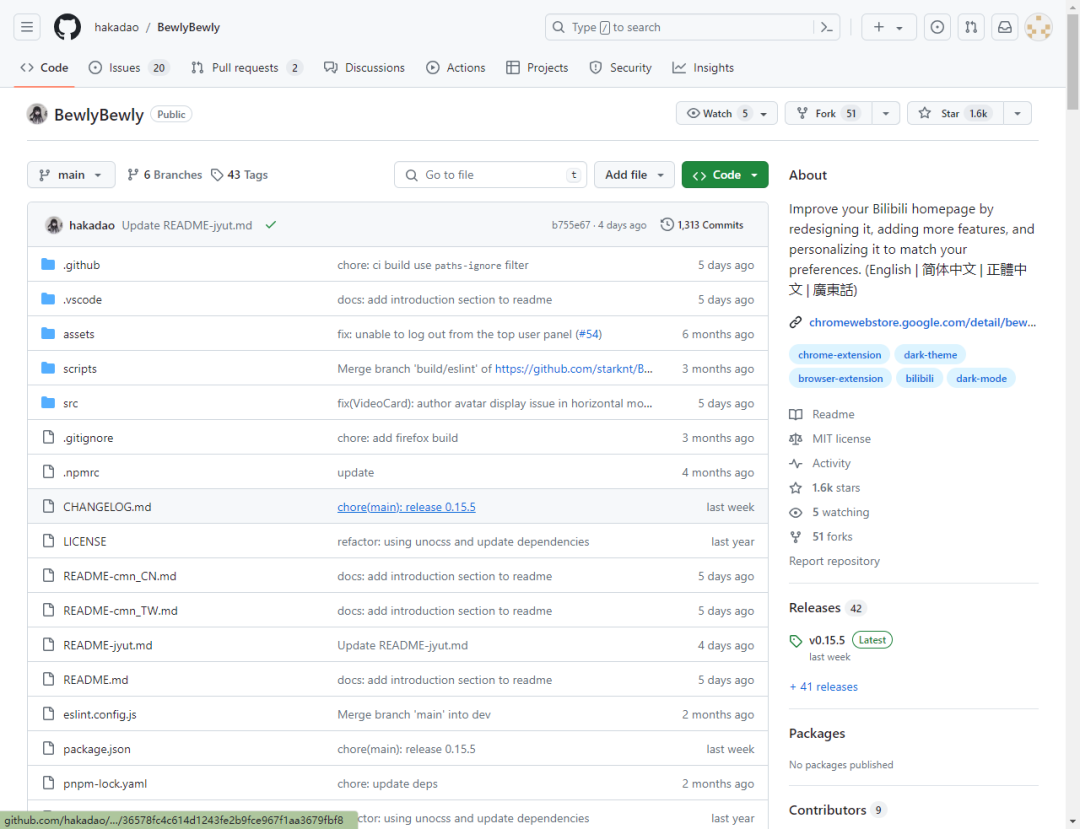Open the + 41 releases link

tap(823, 686)
